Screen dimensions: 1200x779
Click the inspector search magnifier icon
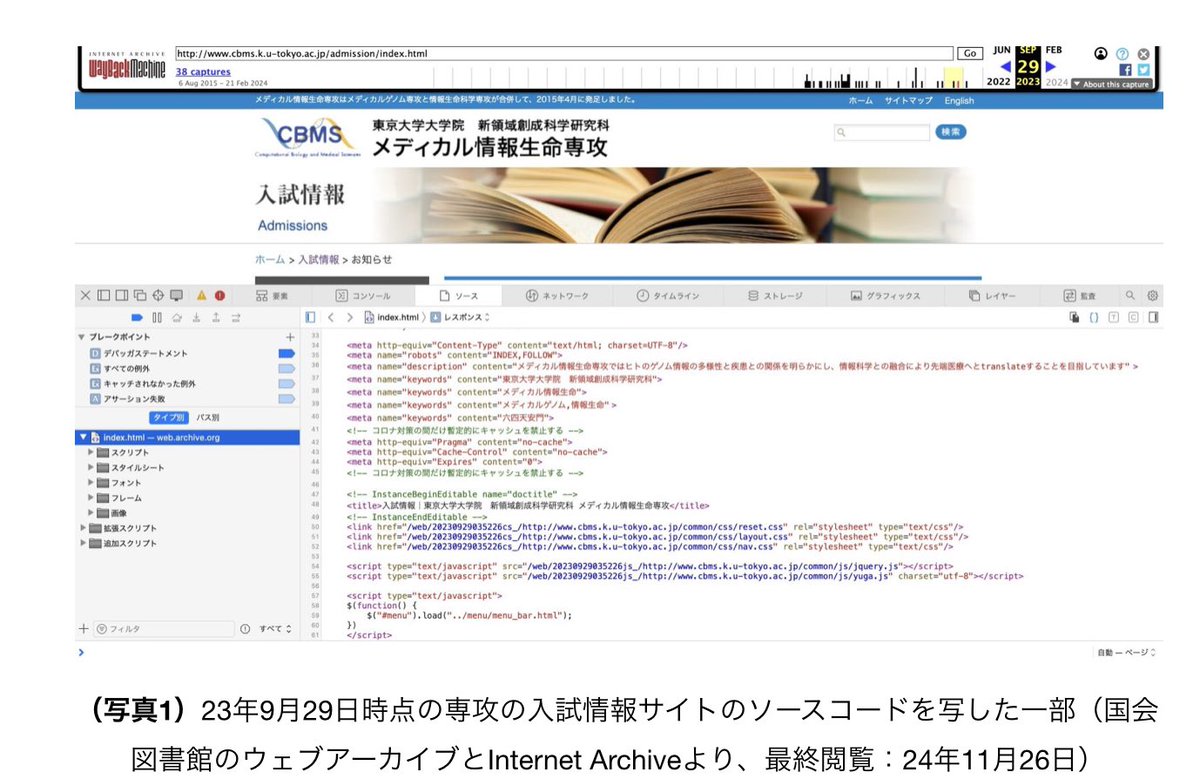click(x=1131, y=296)
